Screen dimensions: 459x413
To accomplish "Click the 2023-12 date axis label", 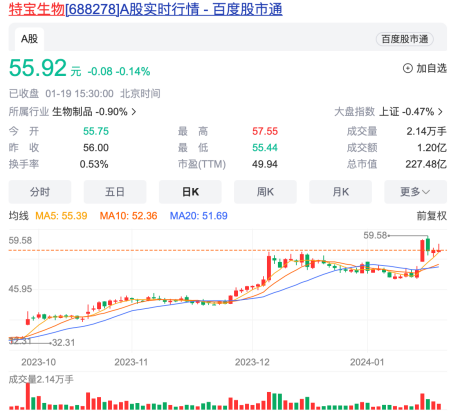I will 252,362.
